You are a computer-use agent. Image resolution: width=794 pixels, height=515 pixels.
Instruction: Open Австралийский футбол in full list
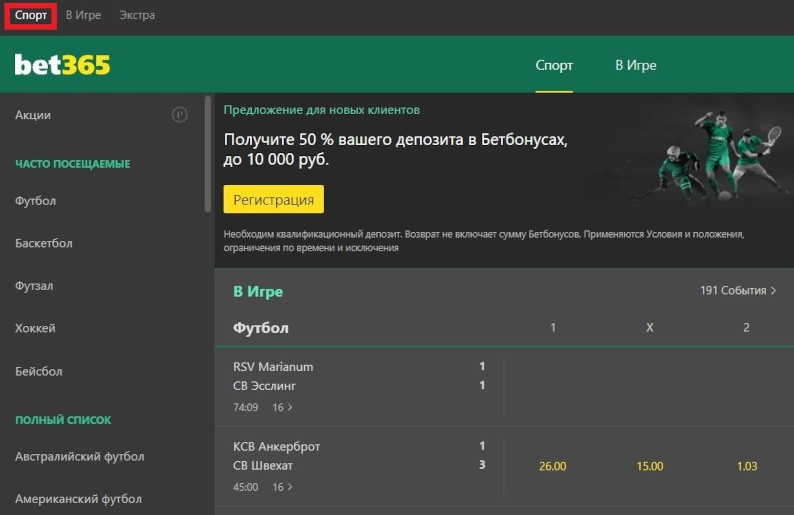[80, 456]
